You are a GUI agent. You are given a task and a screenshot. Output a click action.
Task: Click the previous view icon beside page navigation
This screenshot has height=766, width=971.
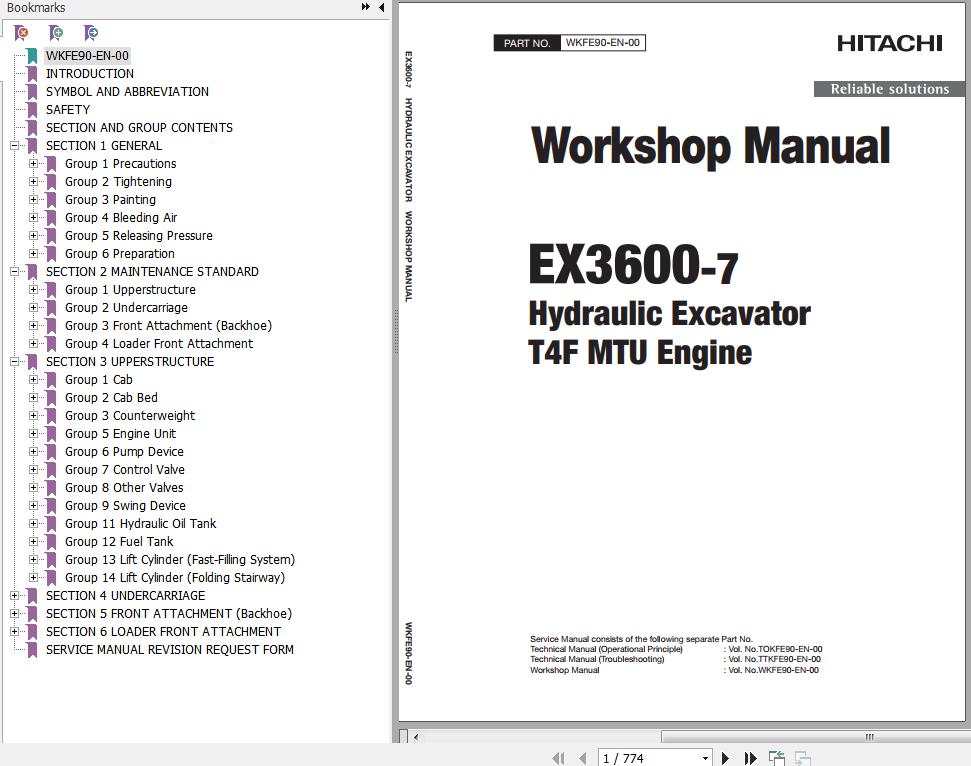777,758
